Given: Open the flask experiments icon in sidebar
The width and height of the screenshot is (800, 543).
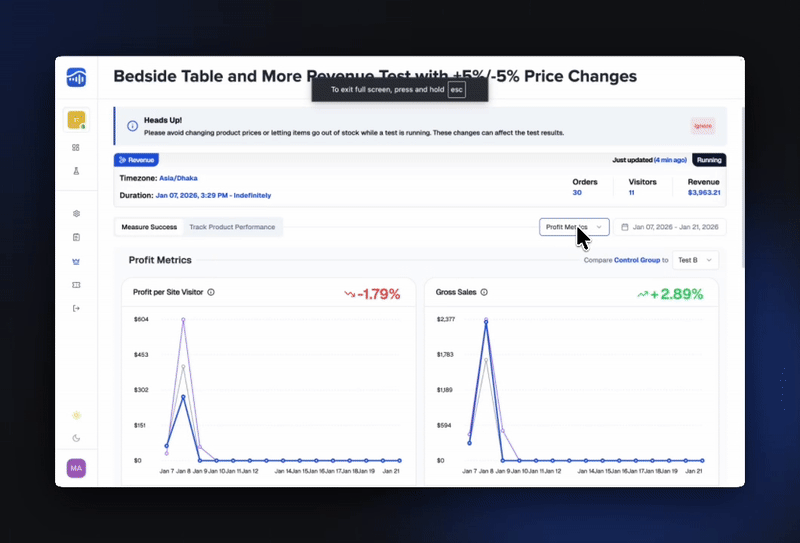Looking at the screenshot, I should click(x=76, y=171).
